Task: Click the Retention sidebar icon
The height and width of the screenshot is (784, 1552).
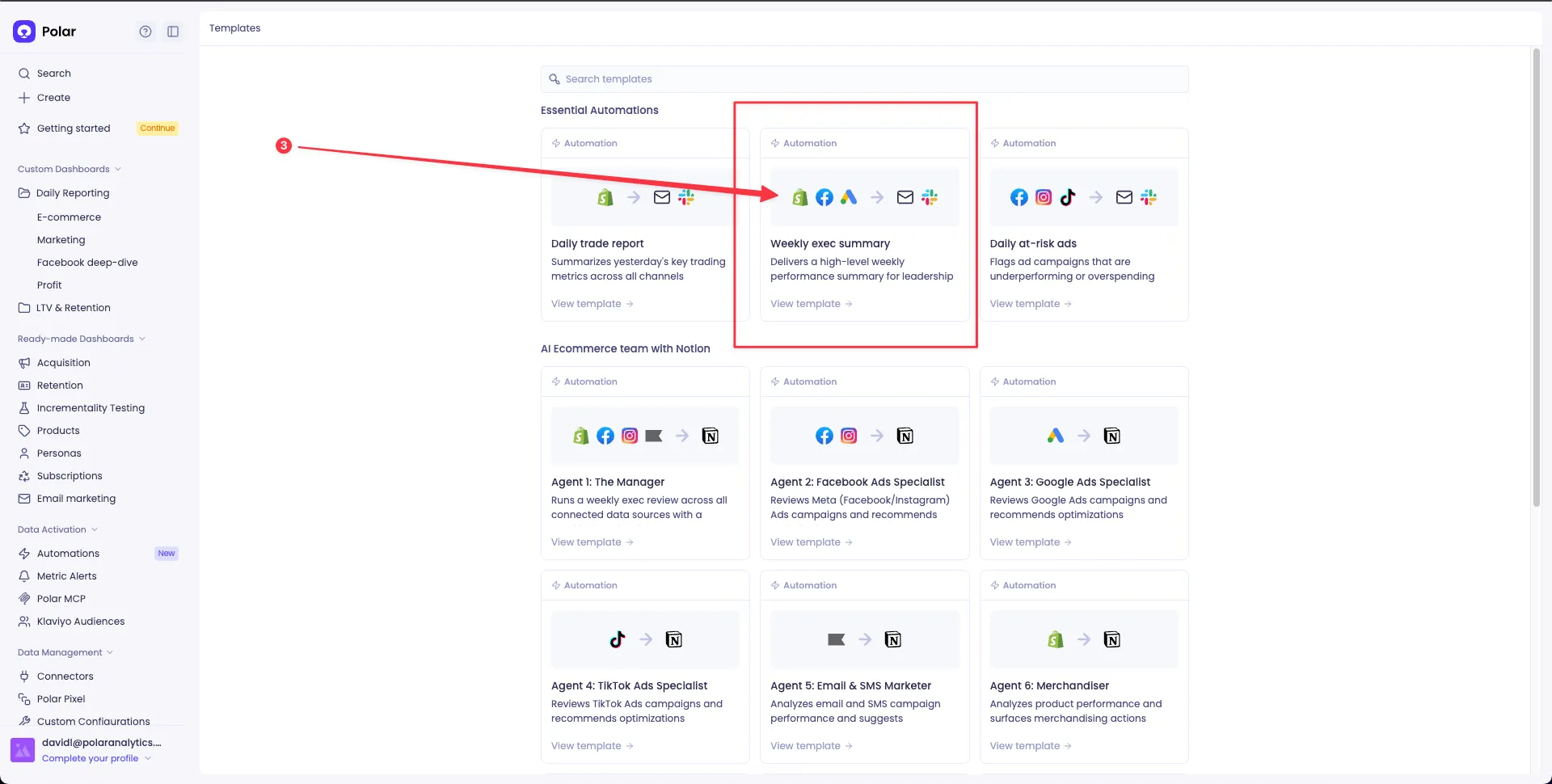Action: 24,386
